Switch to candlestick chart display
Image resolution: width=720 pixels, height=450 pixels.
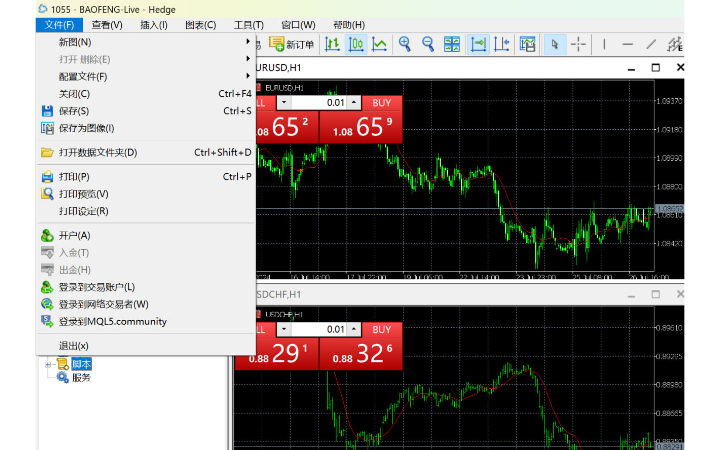point(356,45)
